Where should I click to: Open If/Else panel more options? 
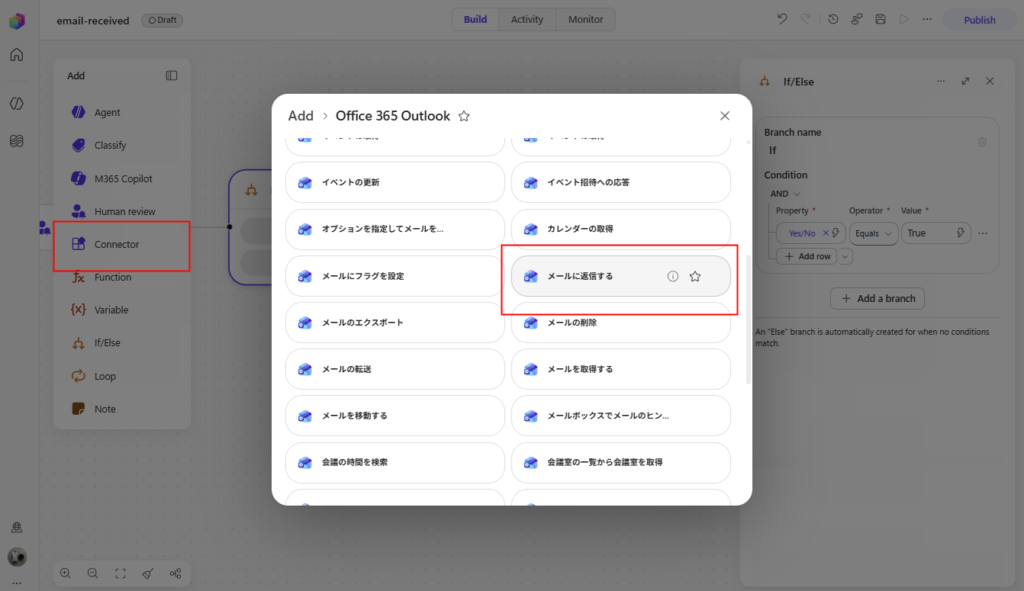tap(941, 81)
